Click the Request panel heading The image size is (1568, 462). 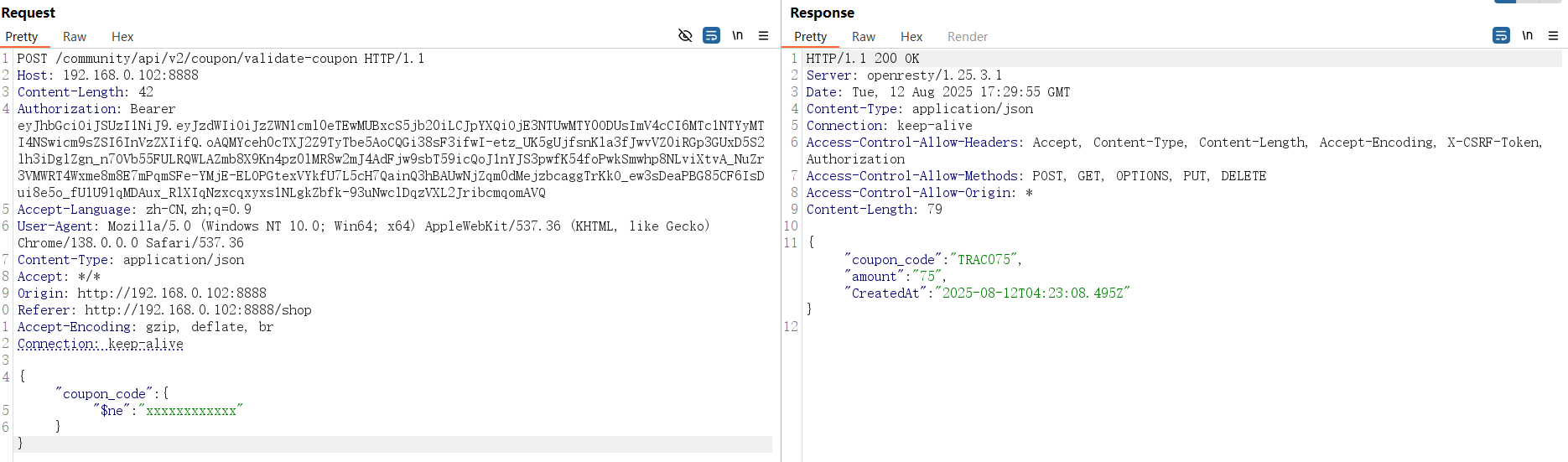tap(29, 13)
